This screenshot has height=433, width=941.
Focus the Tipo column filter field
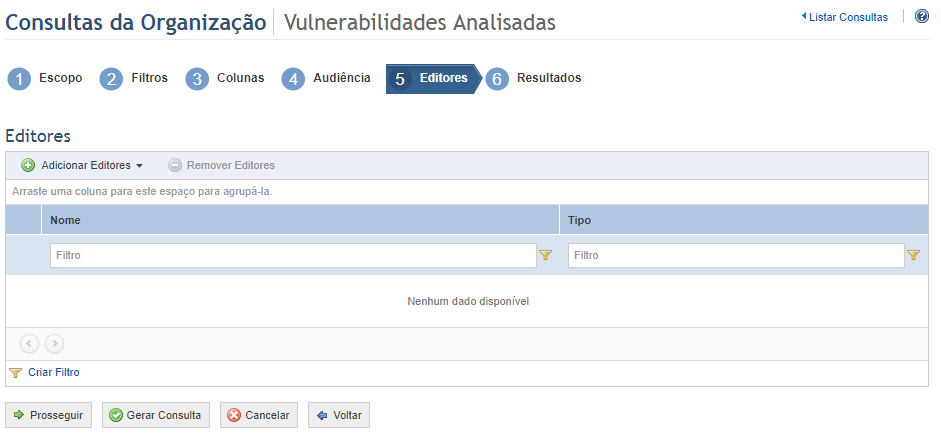(736, 255)
